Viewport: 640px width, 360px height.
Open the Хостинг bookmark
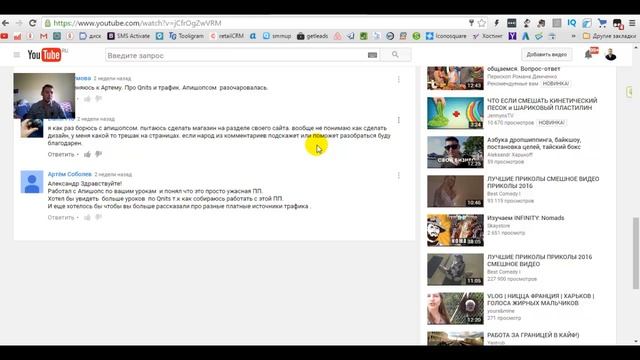click(x=488, y=36)
